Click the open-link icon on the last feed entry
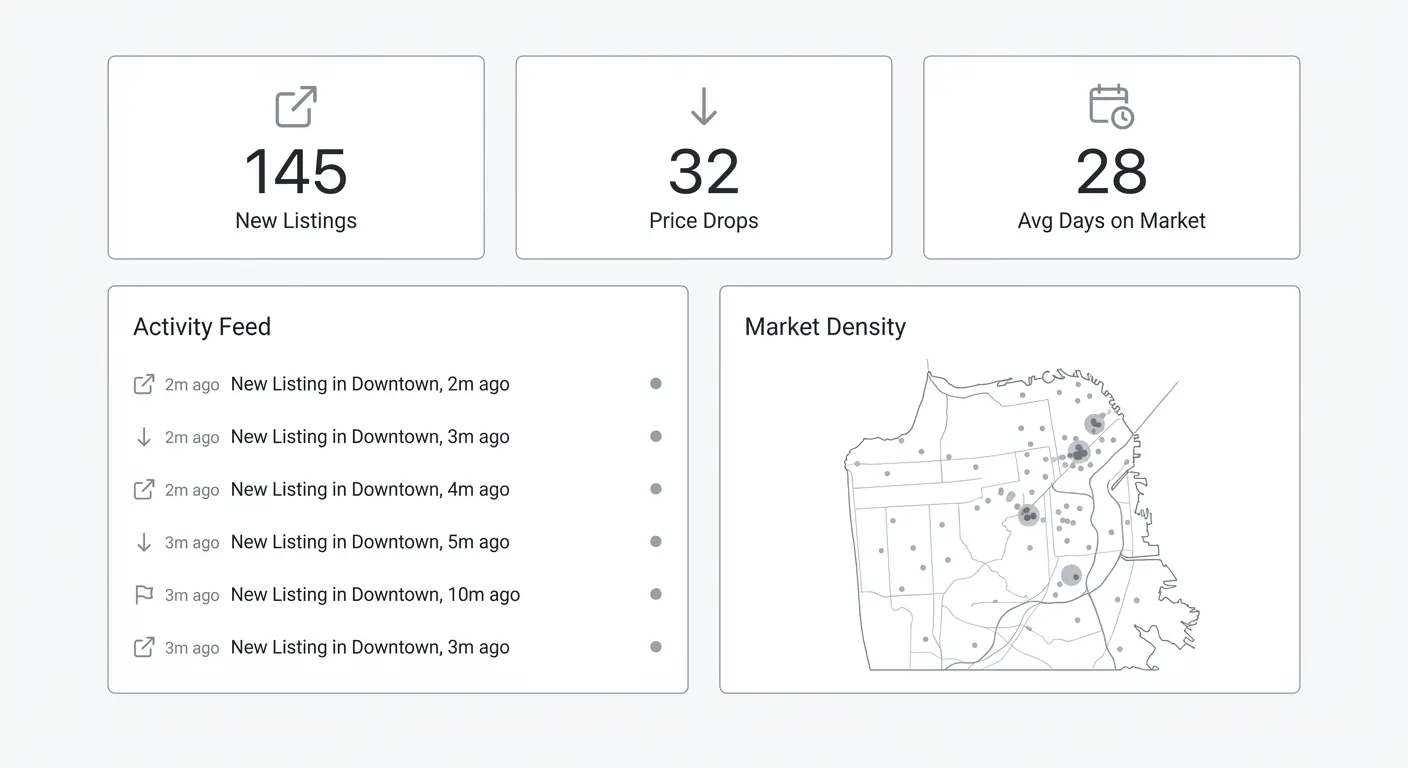Image resolution: width=1408 pixels, height=768 pixels. click(144, 648)
